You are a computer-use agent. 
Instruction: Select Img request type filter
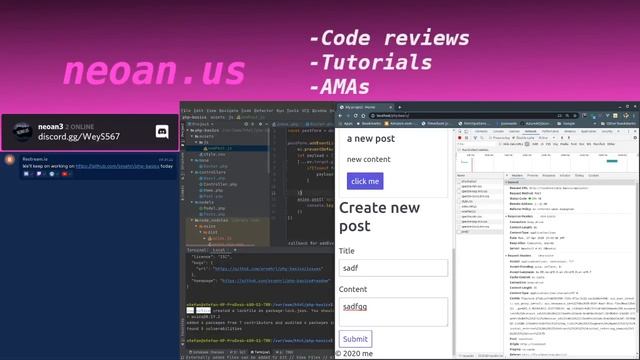tap(556, 144)
